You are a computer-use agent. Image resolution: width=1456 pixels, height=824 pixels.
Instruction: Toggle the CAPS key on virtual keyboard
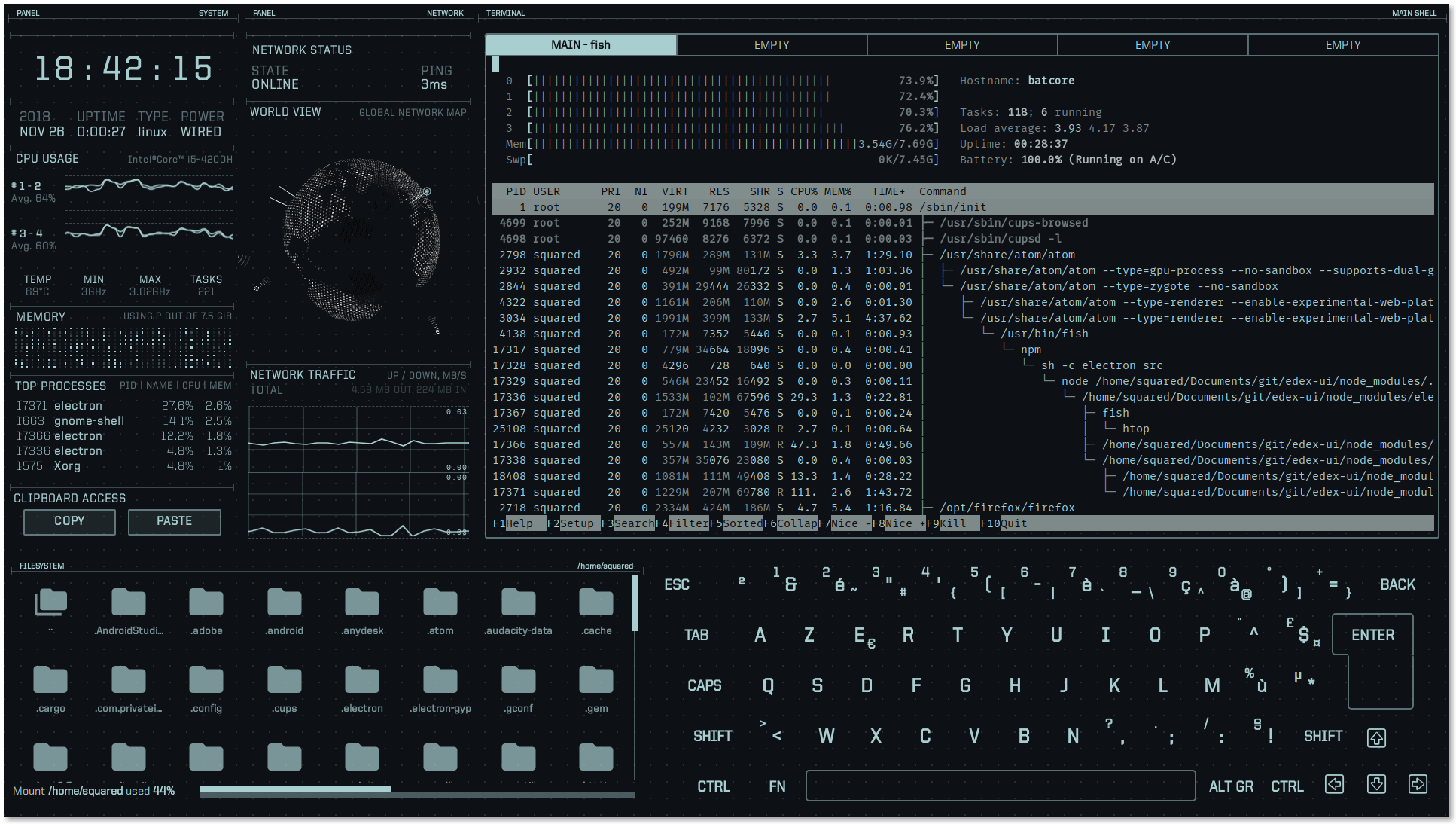[x=705, y=685]
